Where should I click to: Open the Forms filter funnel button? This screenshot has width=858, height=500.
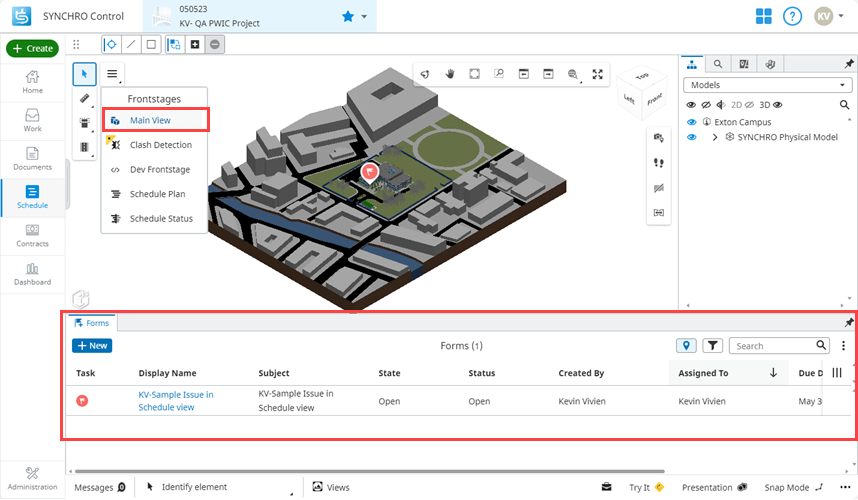click(x=712, y=346)
